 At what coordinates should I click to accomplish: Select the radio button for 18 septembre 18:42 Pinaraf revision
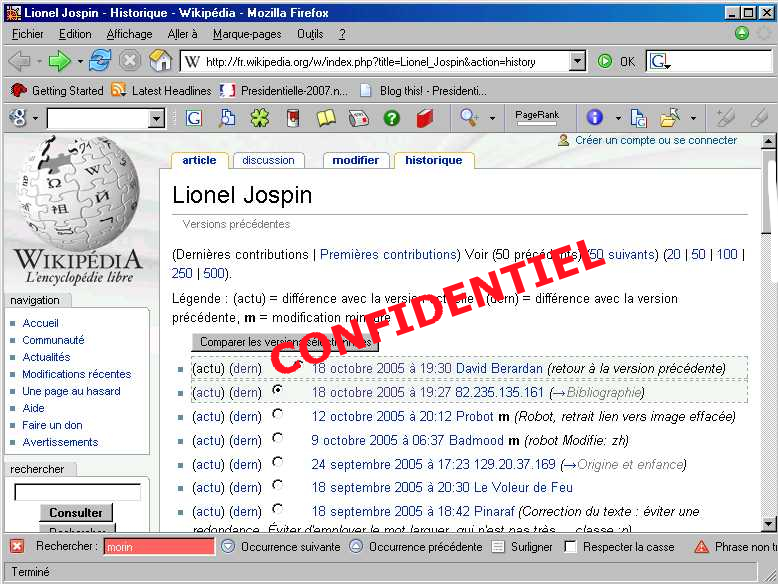(x=278, y=509)
